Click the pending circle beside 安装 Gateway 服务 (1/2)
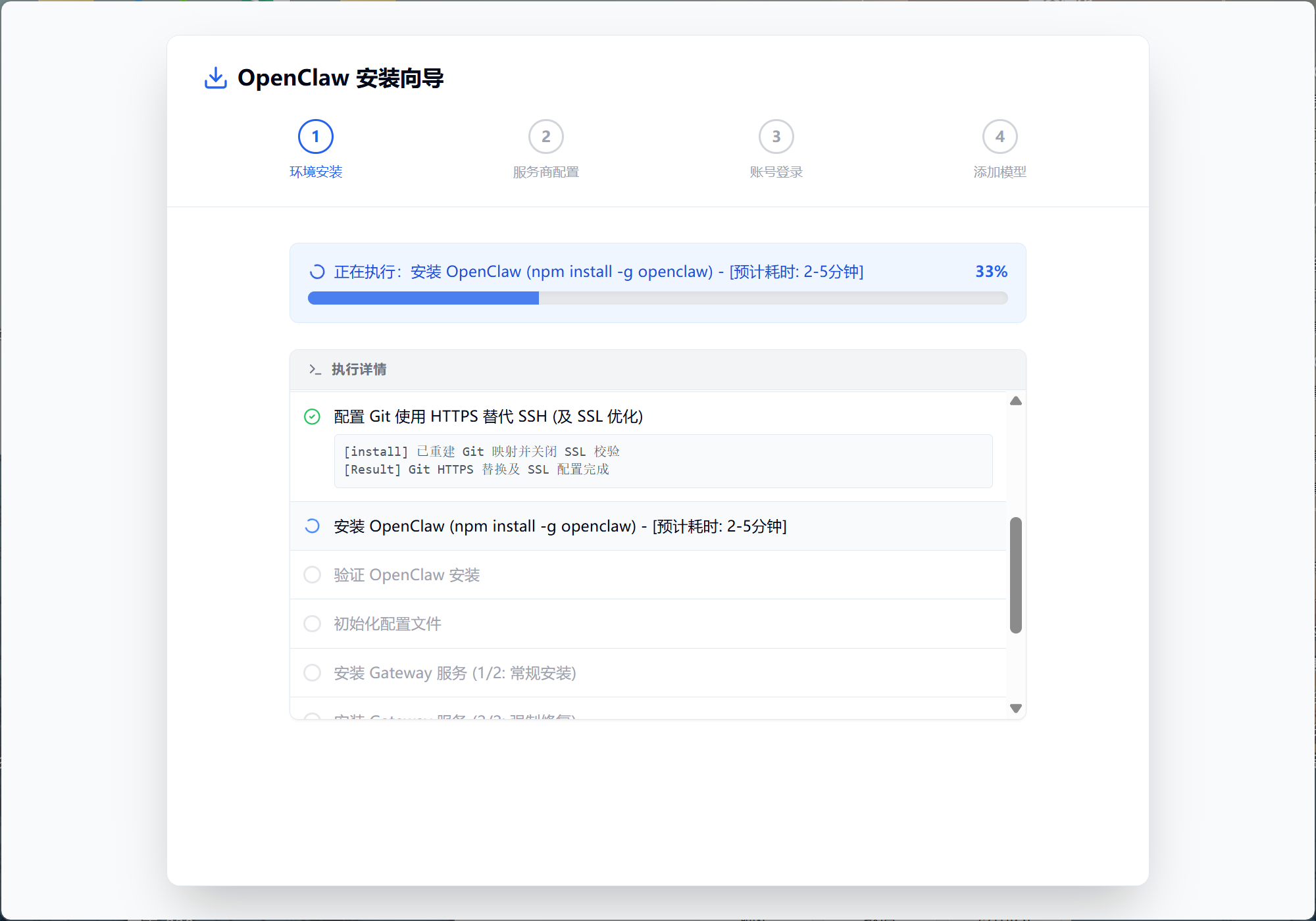This screenshot has width=1316, height=921. tap(312, 672)
